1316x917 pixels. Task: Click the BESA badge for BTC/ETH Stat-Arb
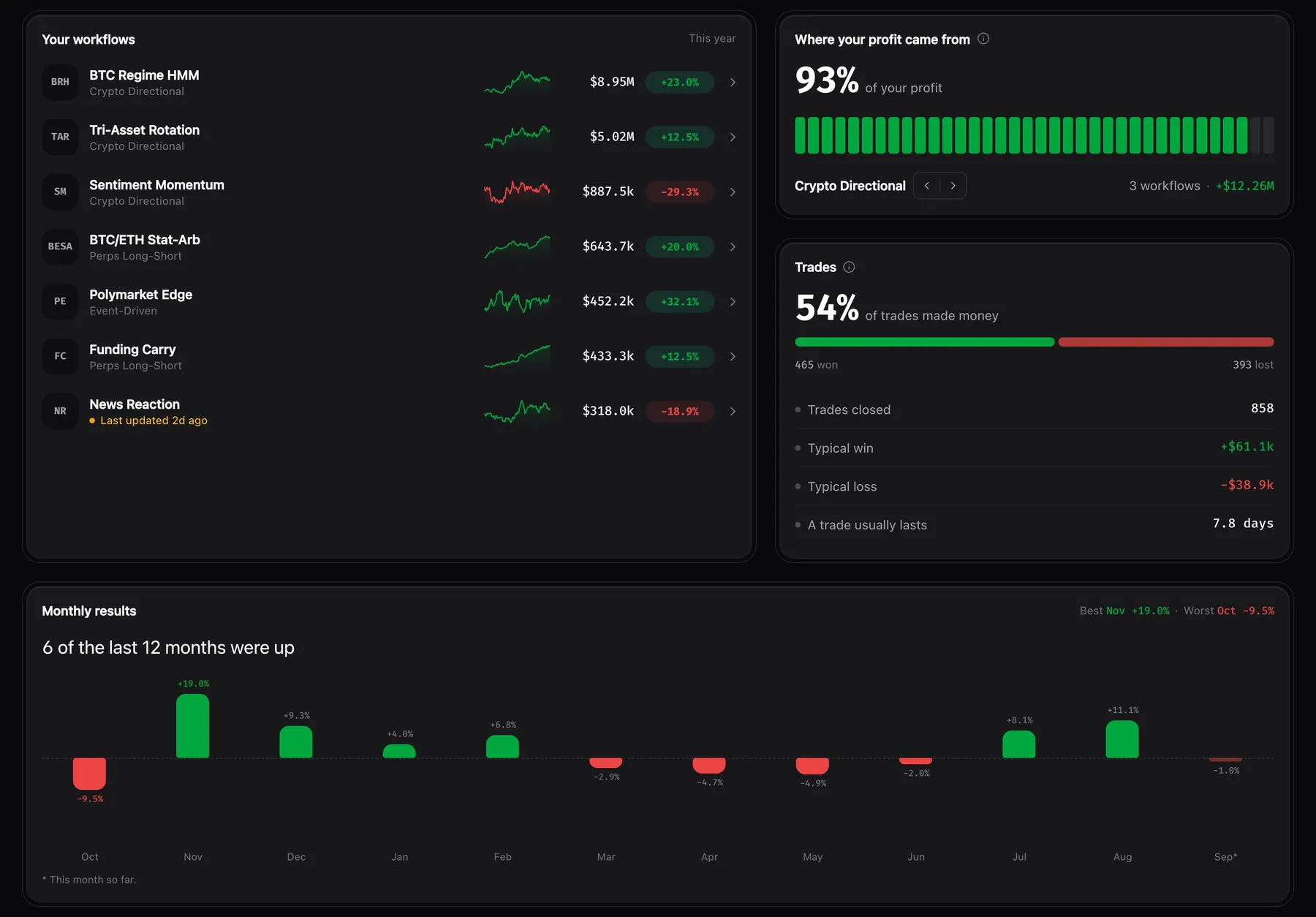(60, 246)
